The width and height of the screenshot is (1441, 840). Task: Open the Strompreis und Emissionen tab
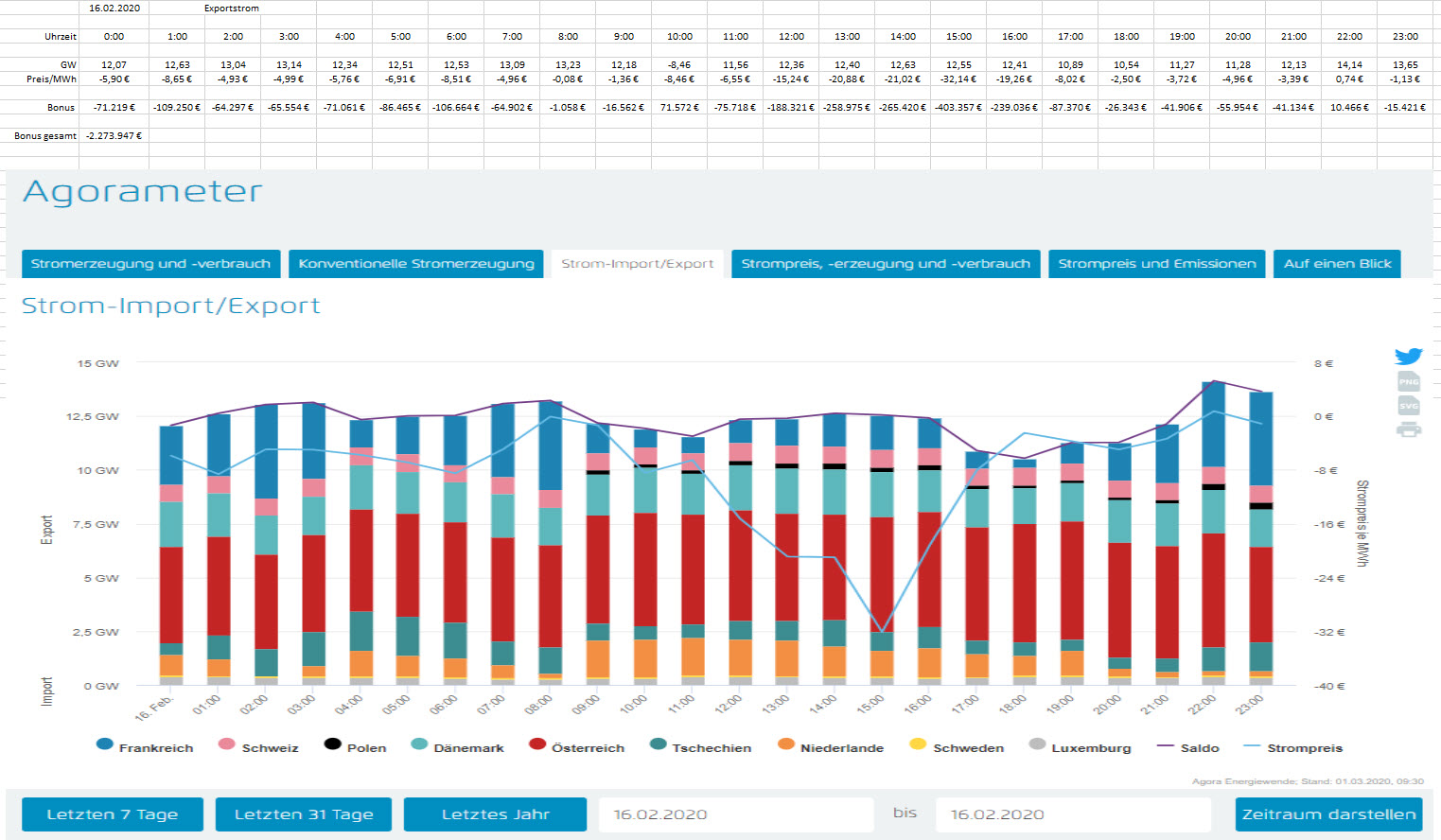[x=1156, y=264]
